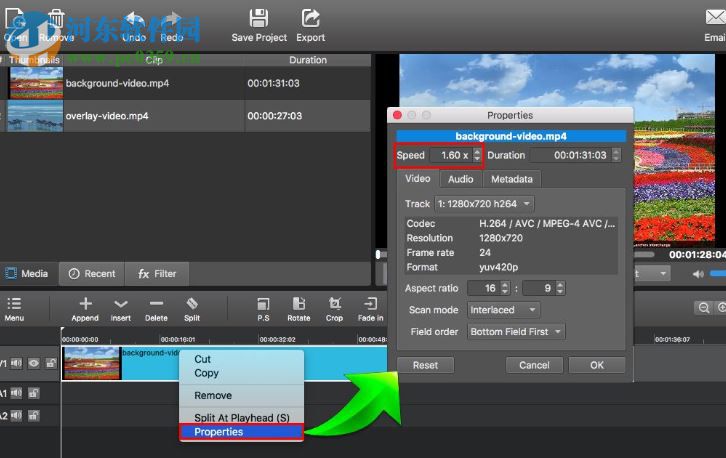Image resolution: width=726 pixels, height=458 pixels.
Task: Click Cancel in Properties dialog
Action: (x=534, y=365)
